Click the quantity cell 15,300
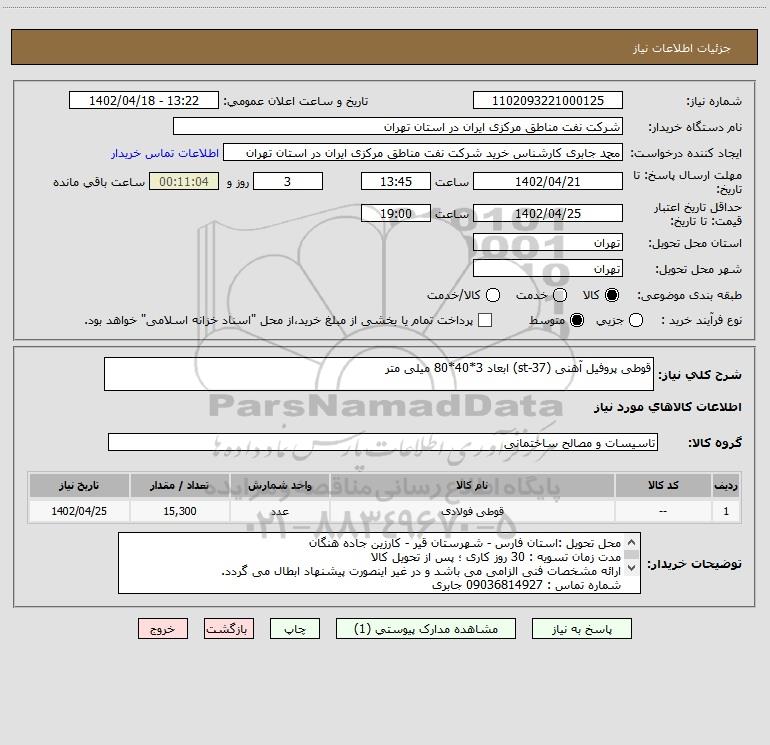This screenshot has height=745, width=770. pos(179,511)
